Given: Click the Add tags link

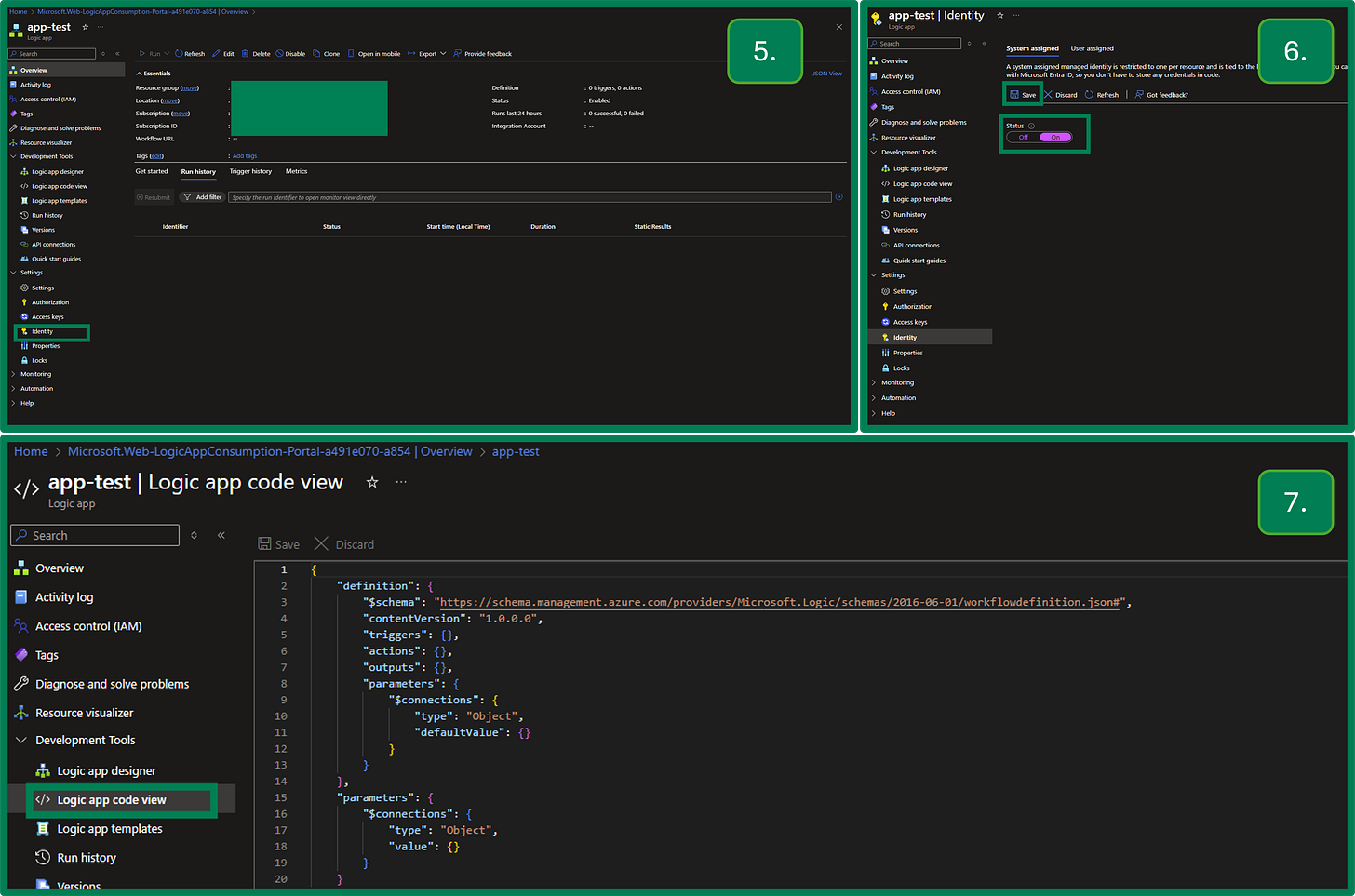Looking at the screenshot, I should (245, 156).
